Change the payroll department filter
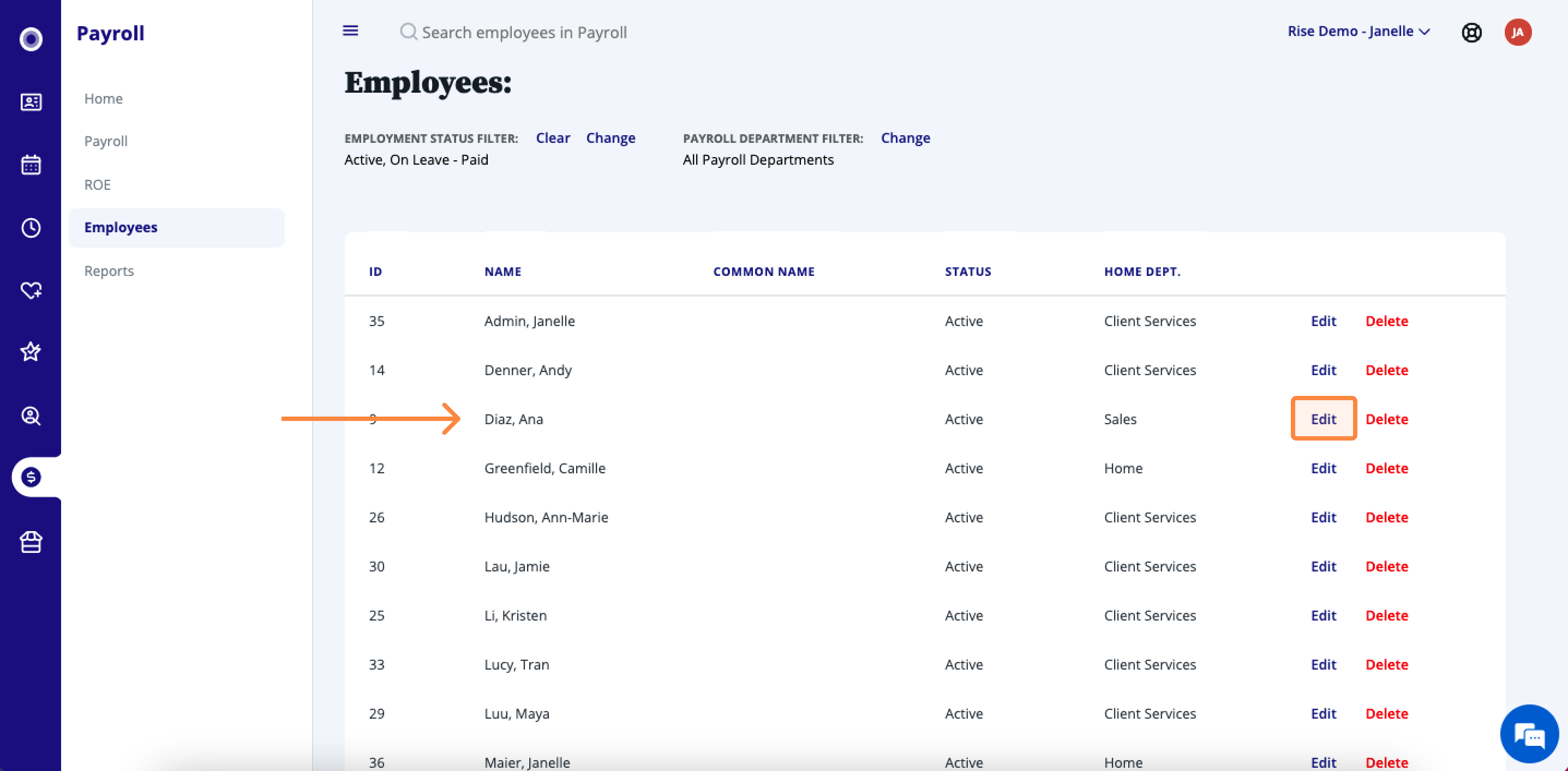 tap(905, 138)
